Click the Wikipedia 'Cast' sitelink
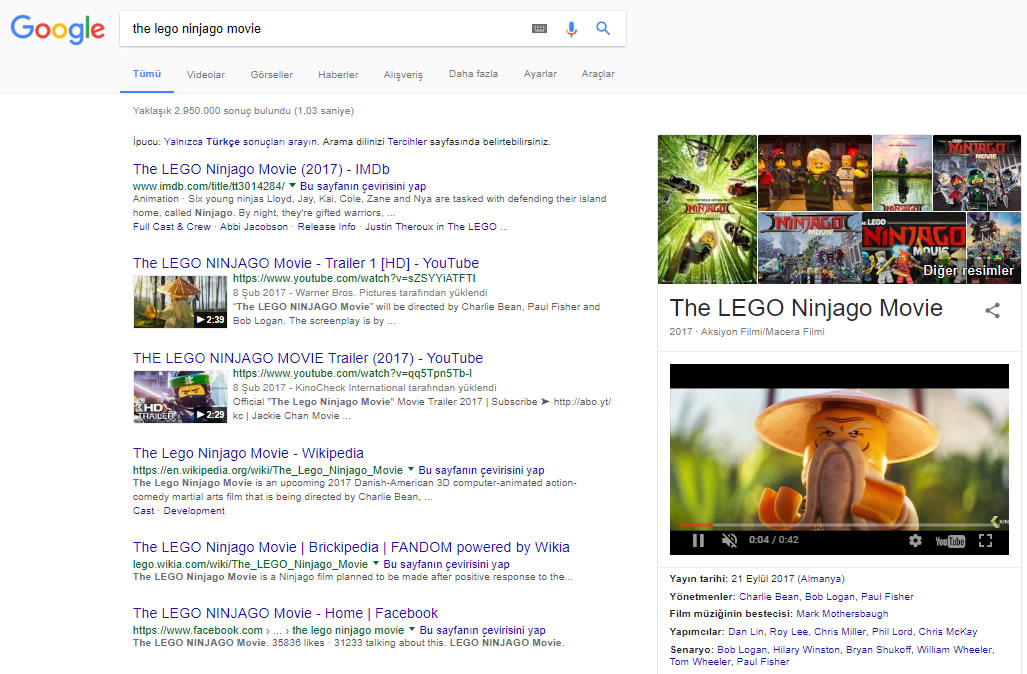The image size is (1027, 674). (x=143, y=511)
